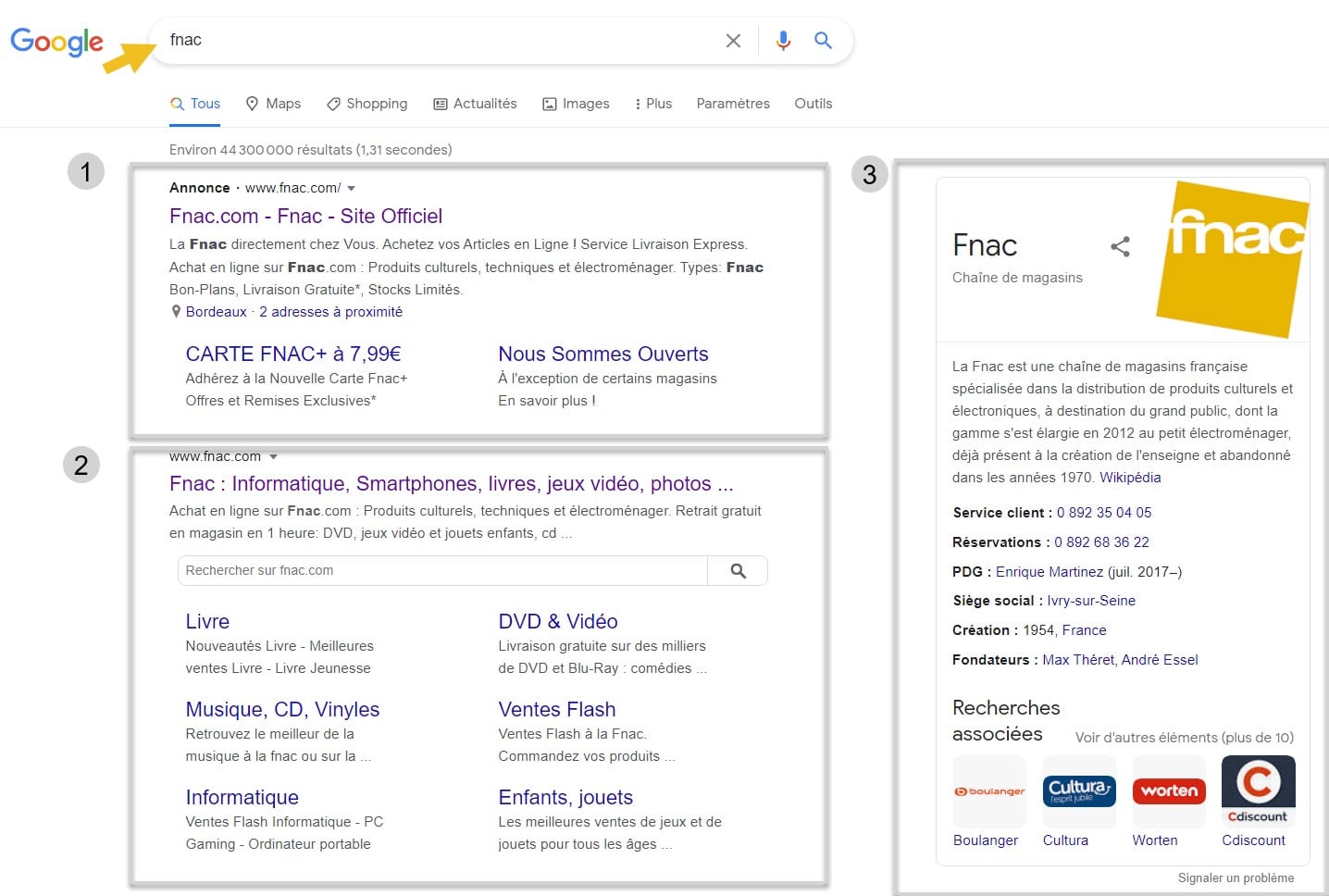Open the Fnac logo image in the panel
The height and width of the screenshot is (896, 1329).
coord(1232,259)
